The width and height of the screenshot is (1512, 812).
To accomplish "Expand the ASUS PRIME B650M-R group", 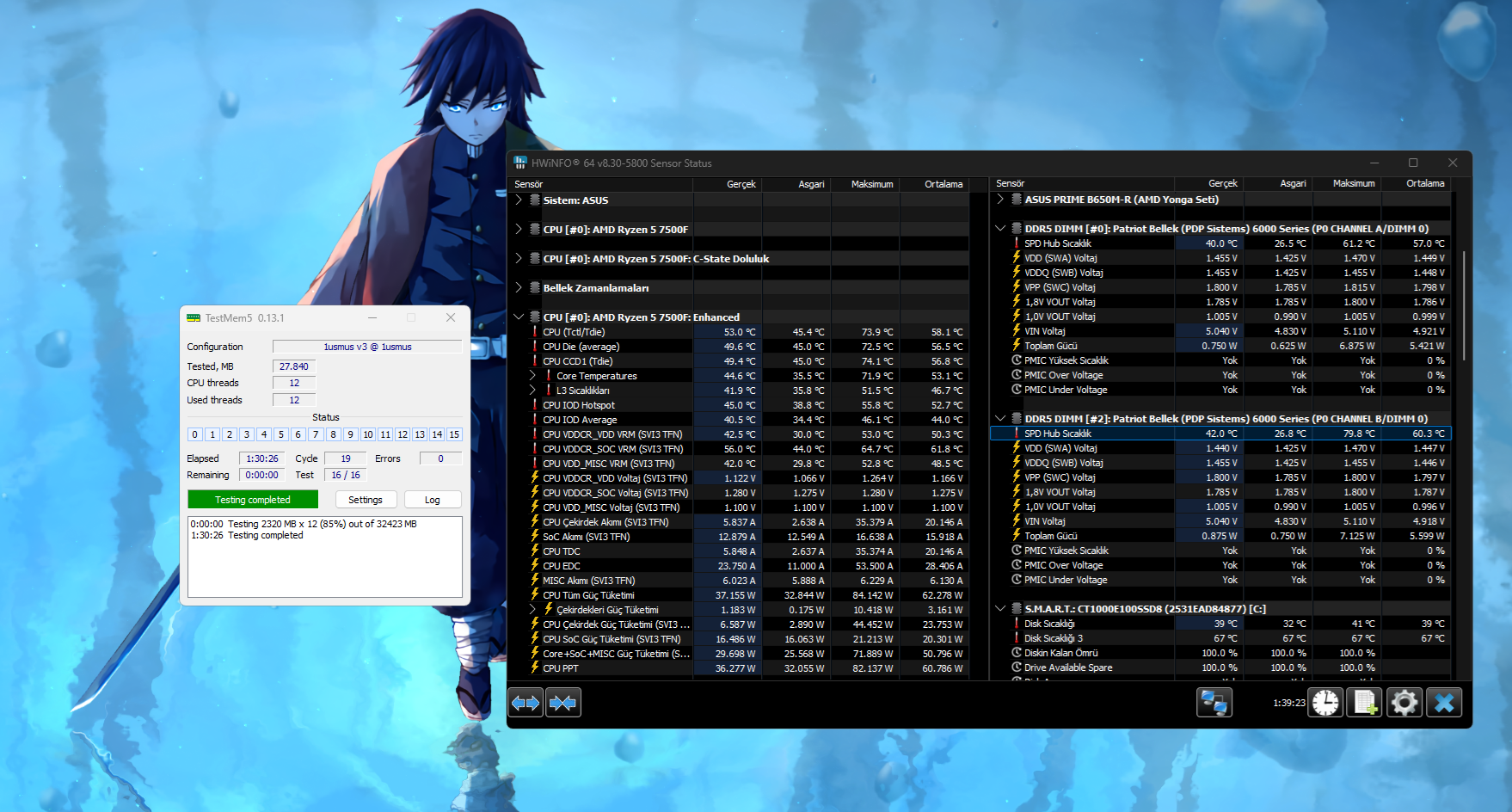I will (1000, 199).
